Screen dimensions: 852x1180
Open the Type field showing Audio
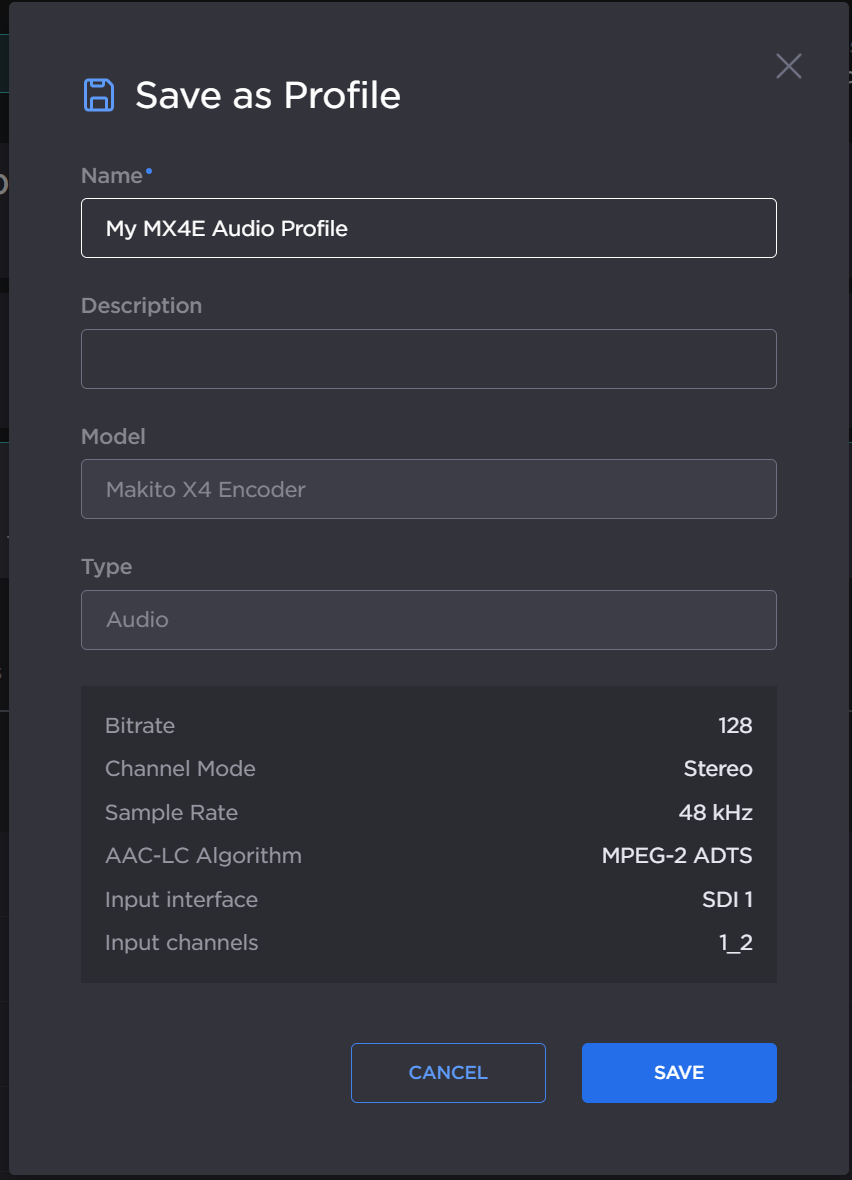[428, 620]
